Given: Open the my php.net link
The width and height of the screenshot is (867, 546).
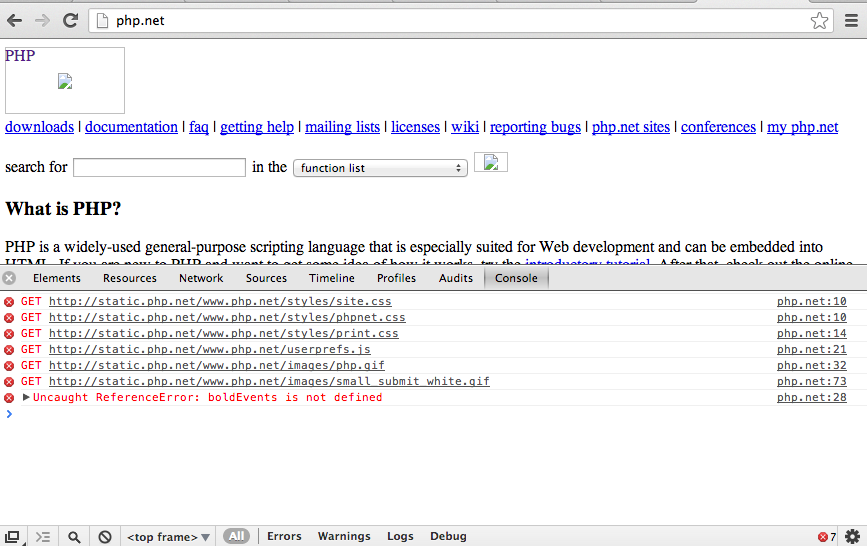Looking at the screenshot, I should pos(803,127).
